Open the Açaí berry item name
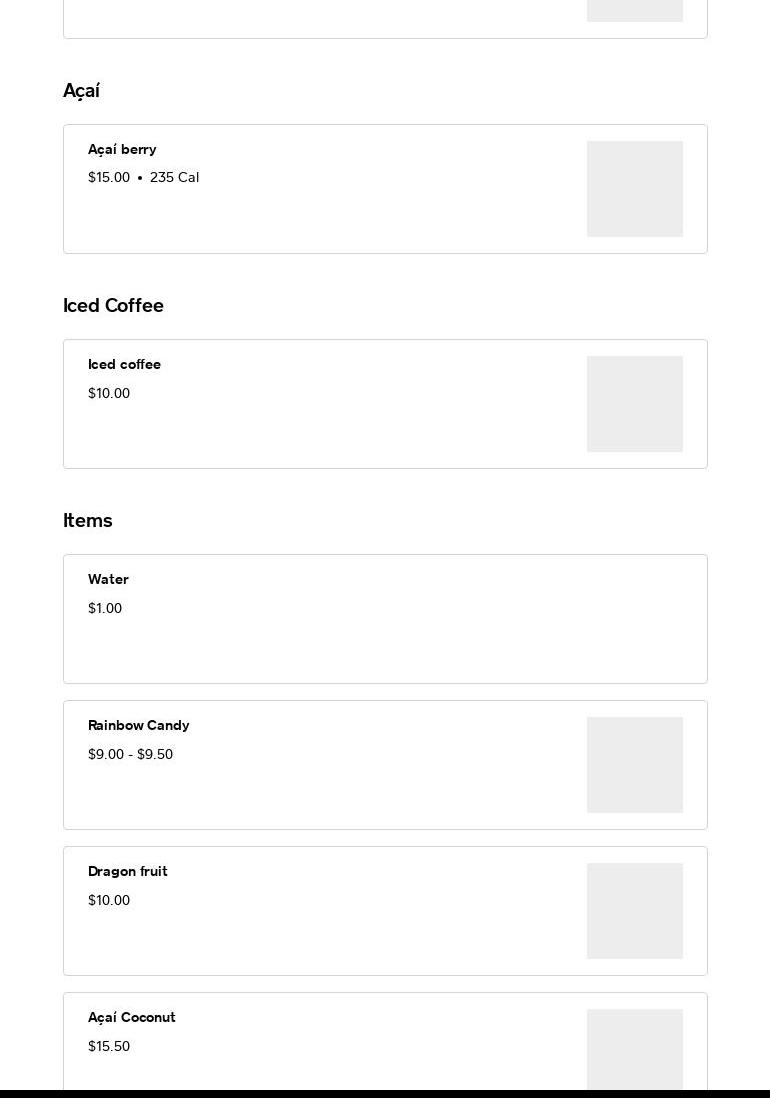770x1098 pixels. click(x=122, y=150)
